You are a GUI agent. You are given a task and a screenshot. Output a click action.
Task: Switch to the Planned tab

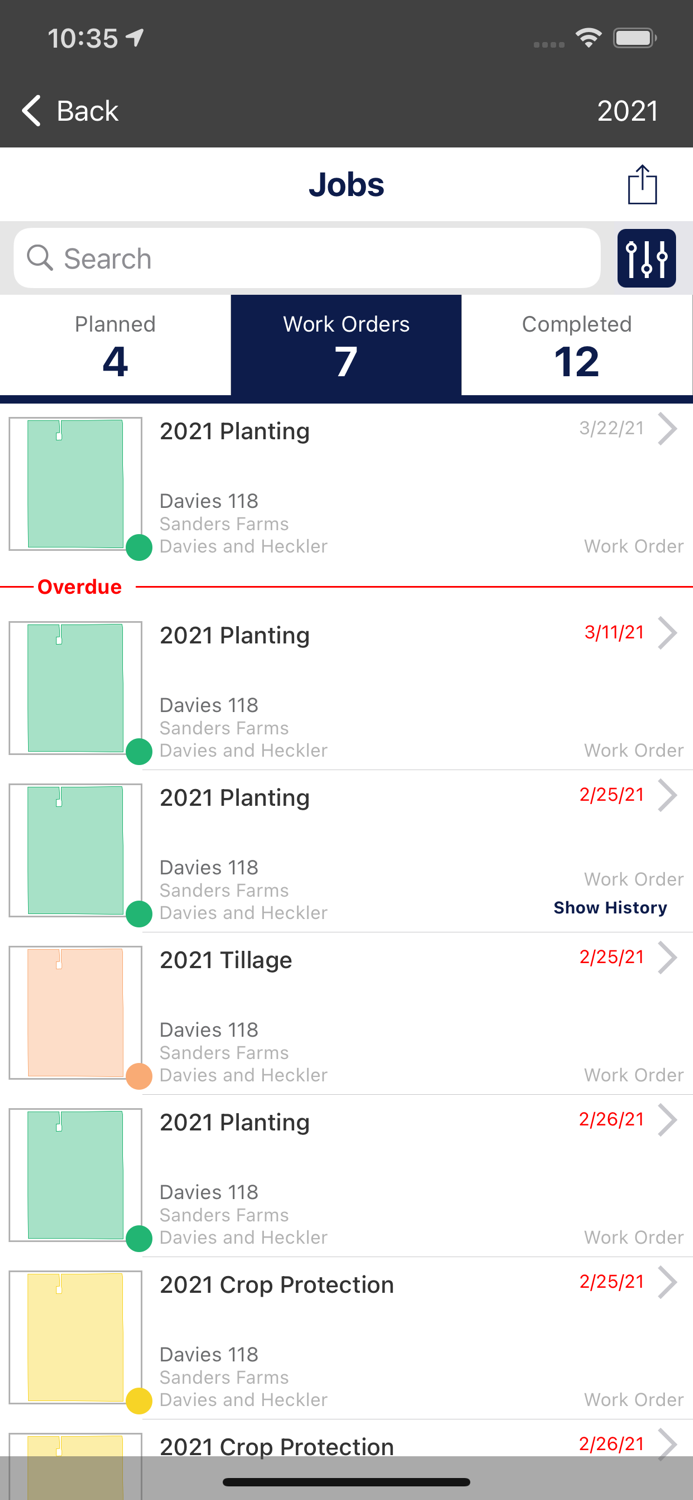point(115,346)
